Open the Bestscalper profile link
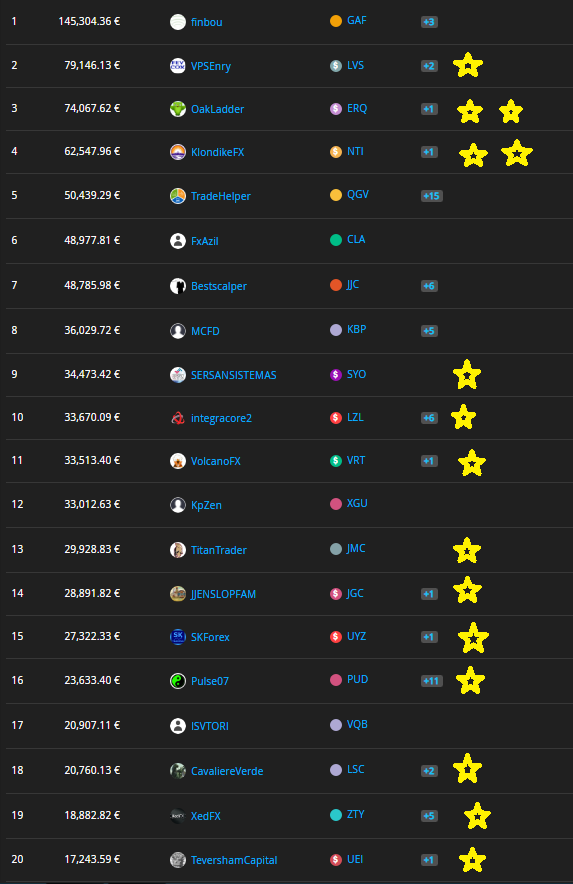573x884 pixels. tap(219, 286)
